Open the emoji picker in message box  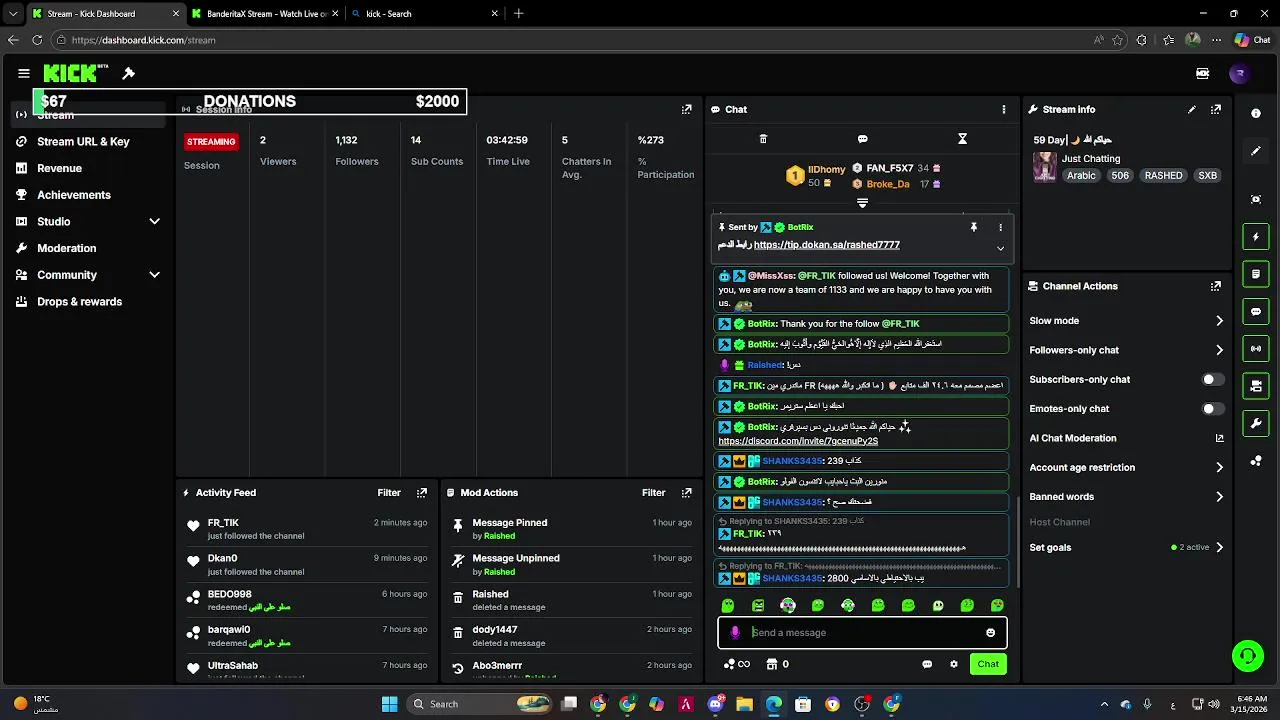coord(991,633)
